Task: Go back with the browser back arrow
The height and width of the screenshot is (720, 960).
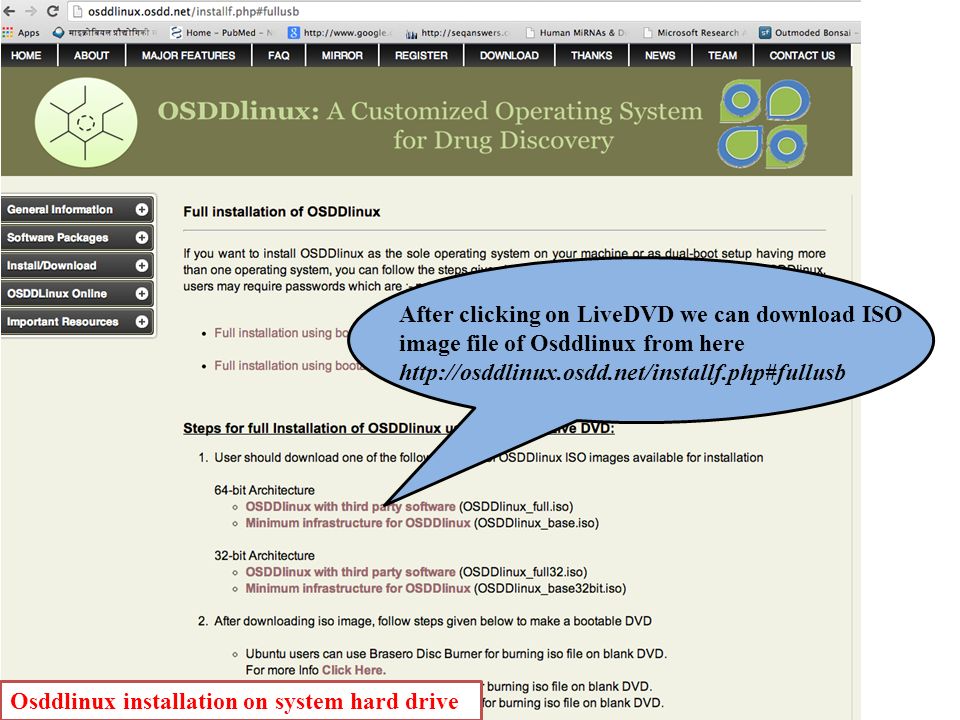Action: (9, 11)
